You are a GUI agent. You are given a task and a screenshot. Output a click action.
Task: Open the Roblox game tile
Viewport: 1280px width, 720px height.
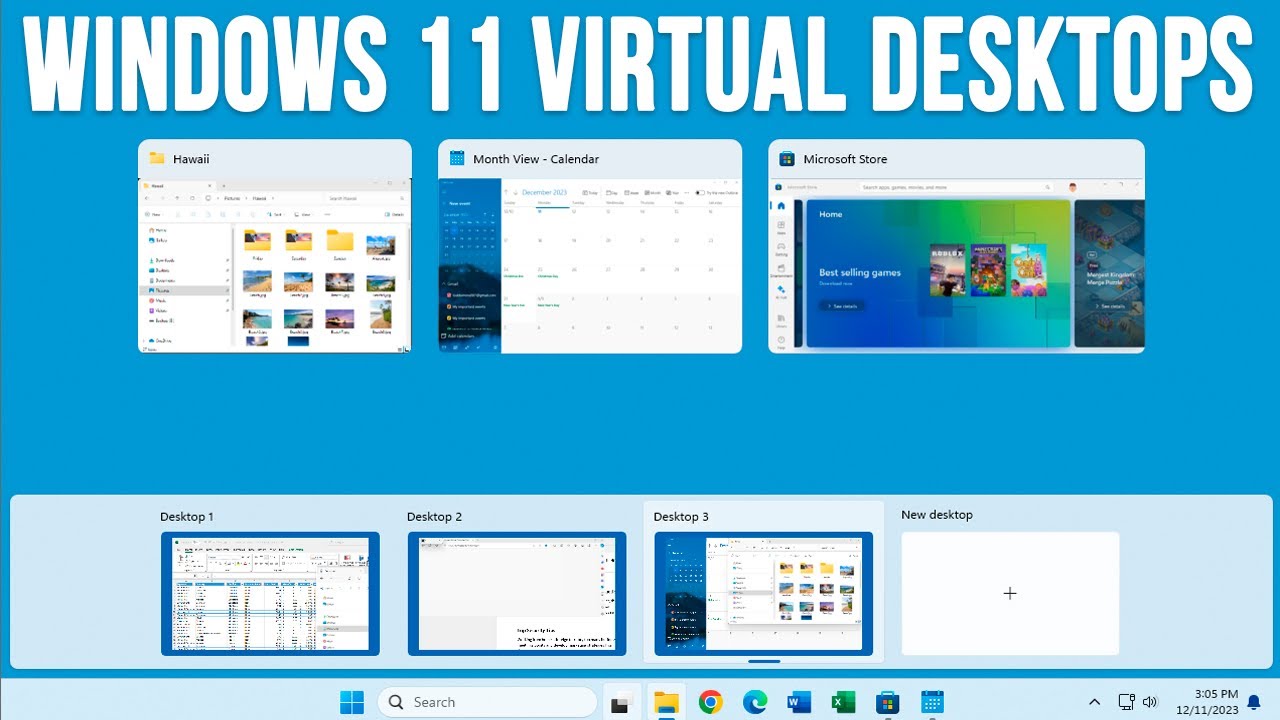click(x=948, y=270)
